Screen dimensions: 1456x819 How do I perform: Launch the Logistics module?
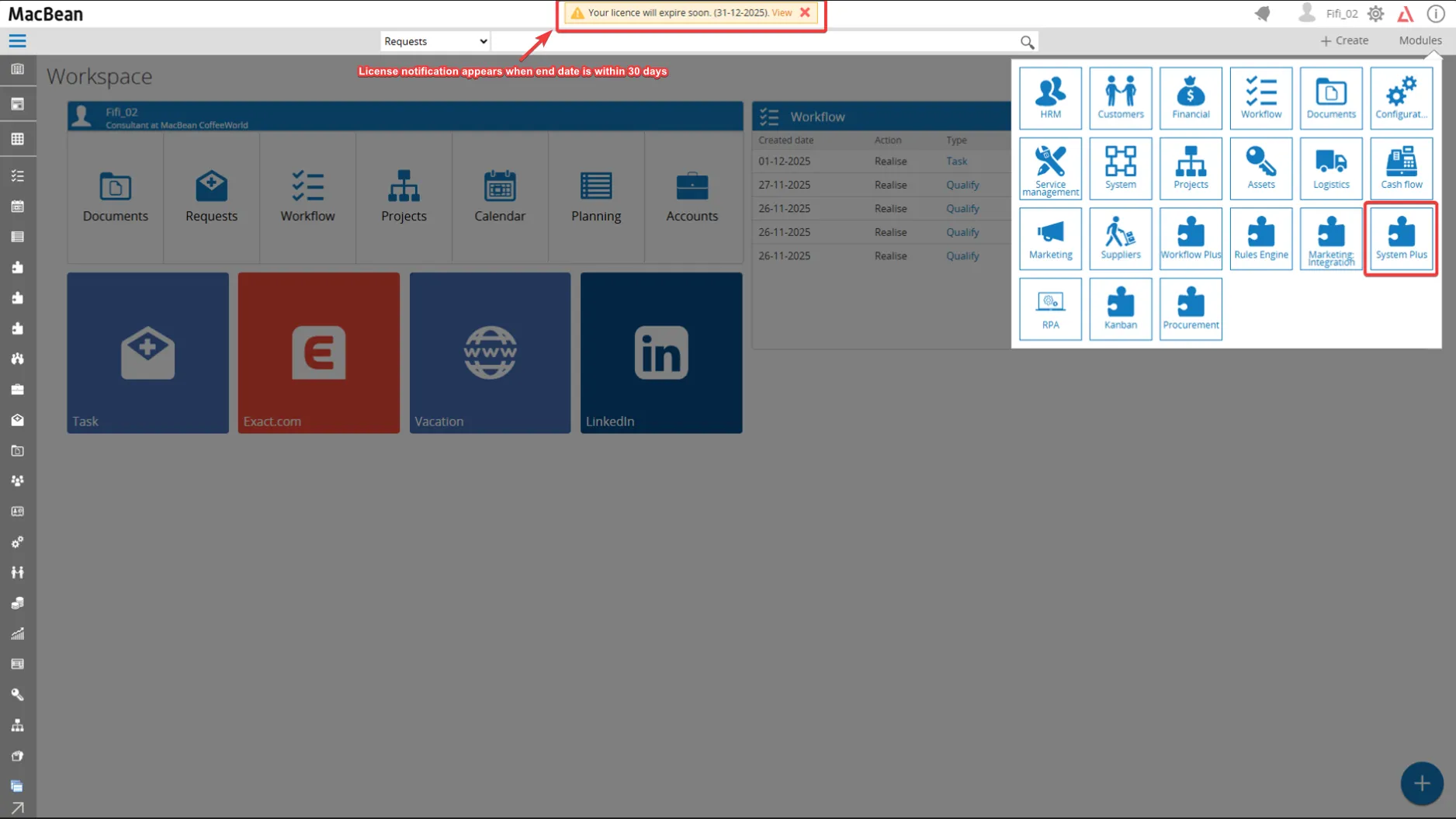click(1330, 168)
